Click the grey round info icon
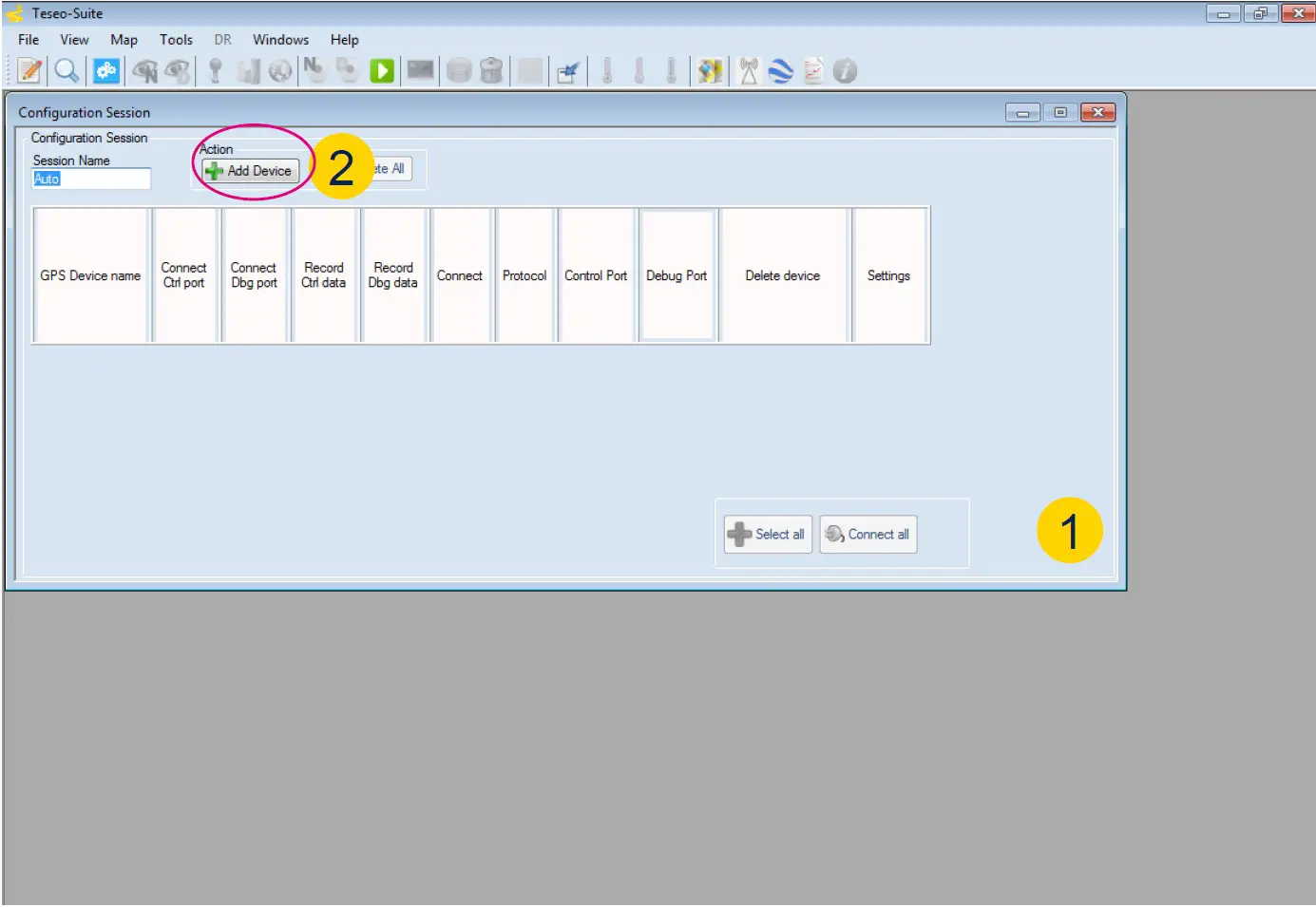Image resolution: width=1316 pixels, height=907 pixels. tap(845, 71)
